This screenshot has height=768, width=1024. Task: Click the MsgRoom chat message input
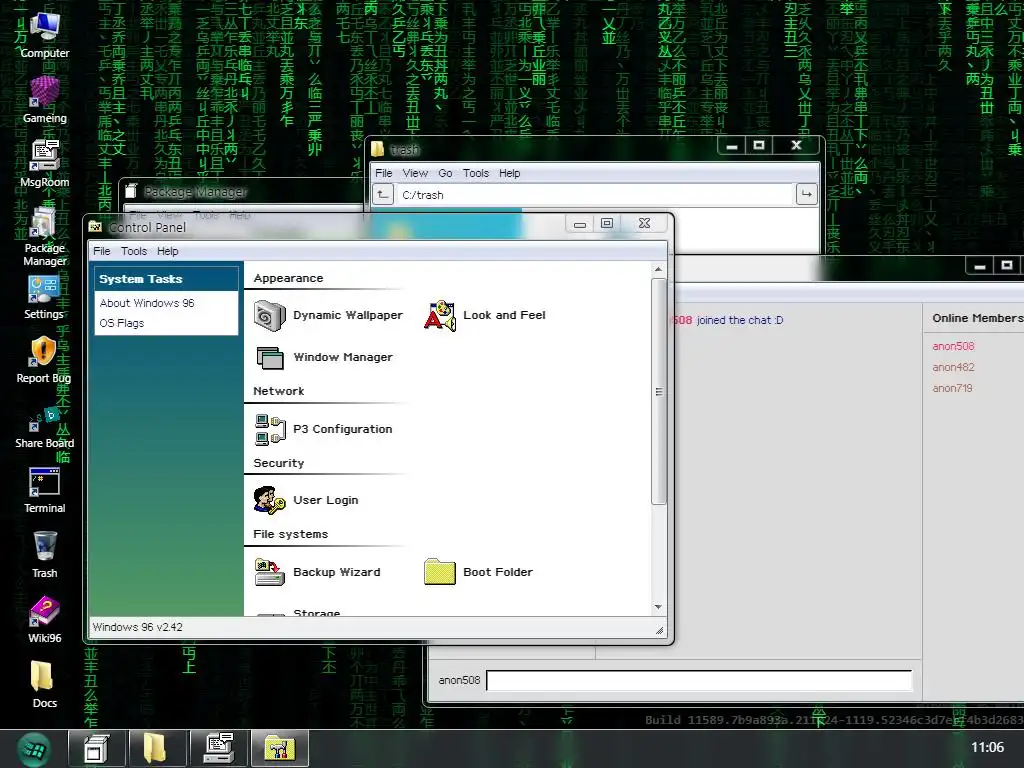tap(699, 680)
